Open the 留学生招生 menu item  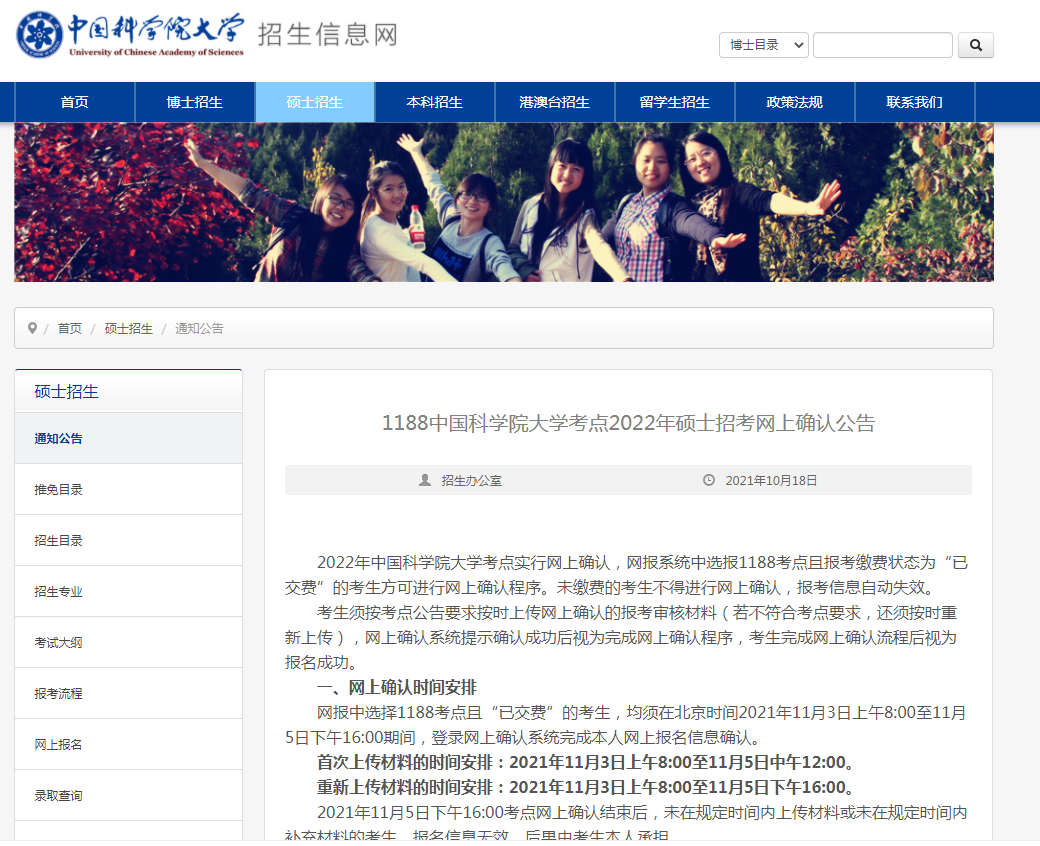coord(674,102)
